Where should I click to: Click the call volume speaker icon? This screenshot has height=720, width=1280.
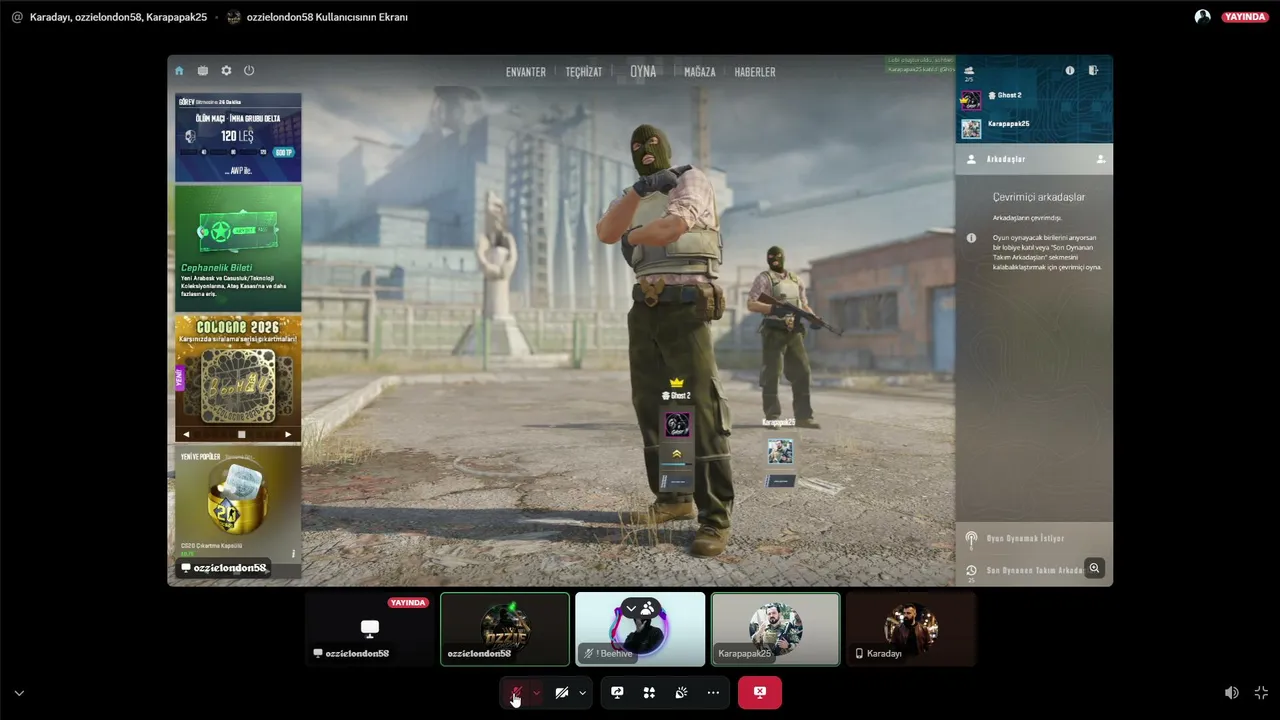click(1232, 693)
